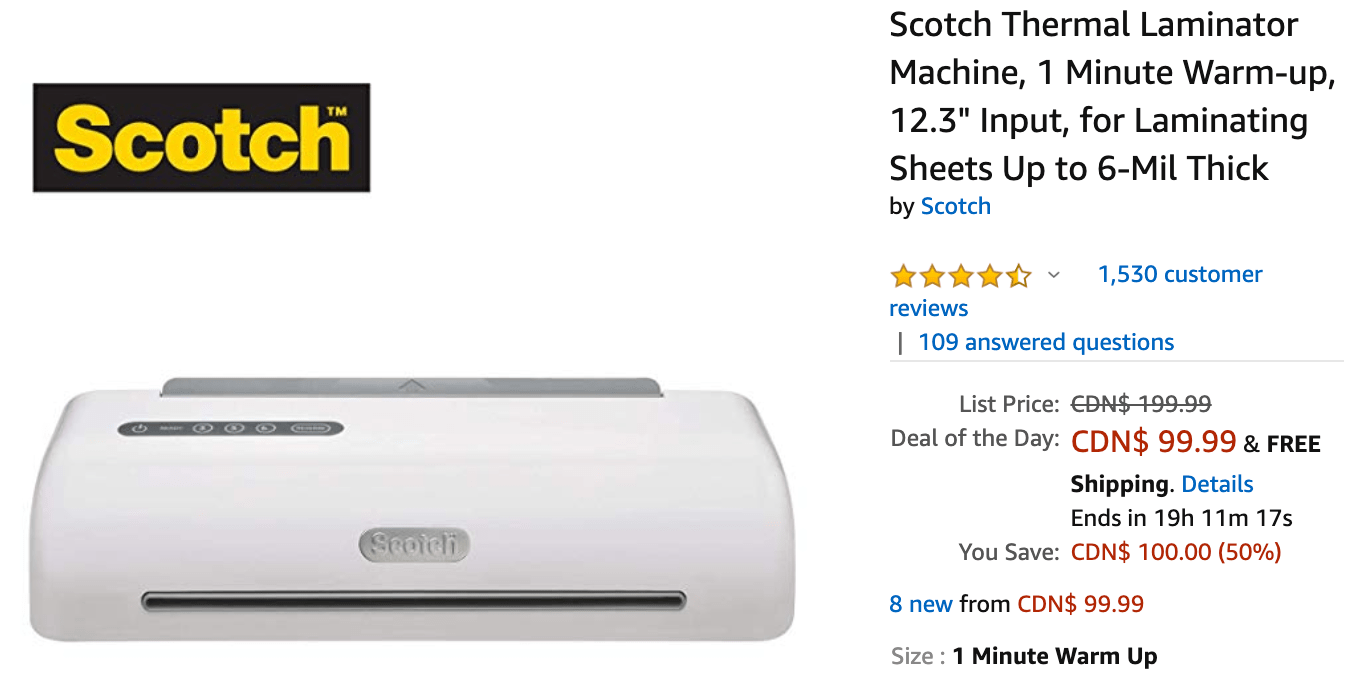Click the gray Scotch badge on laminator
Image resolution: width=1356 pixels, height=678 pixels.
point(413,545)
